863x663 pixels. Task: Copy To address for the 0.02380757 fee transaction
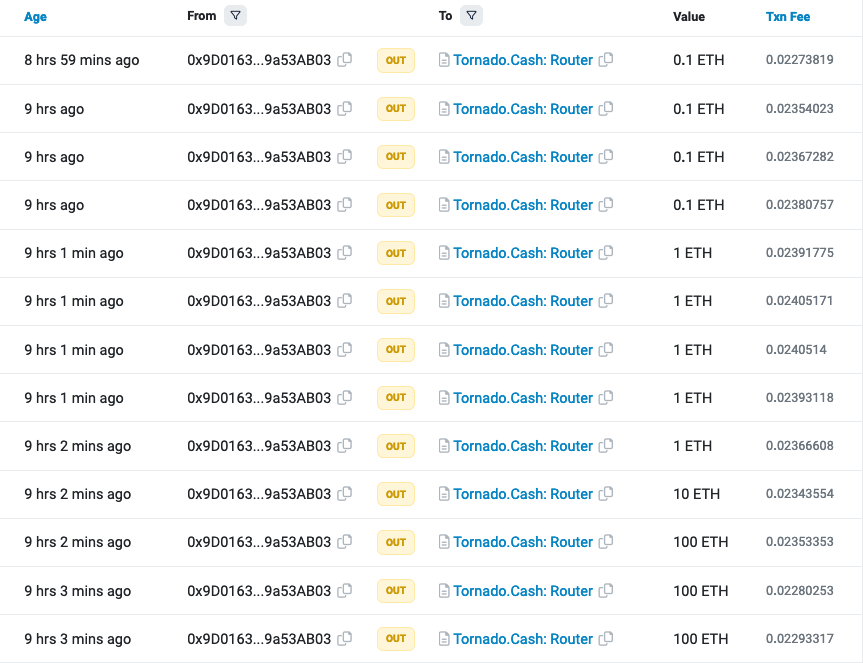[606, 205]
